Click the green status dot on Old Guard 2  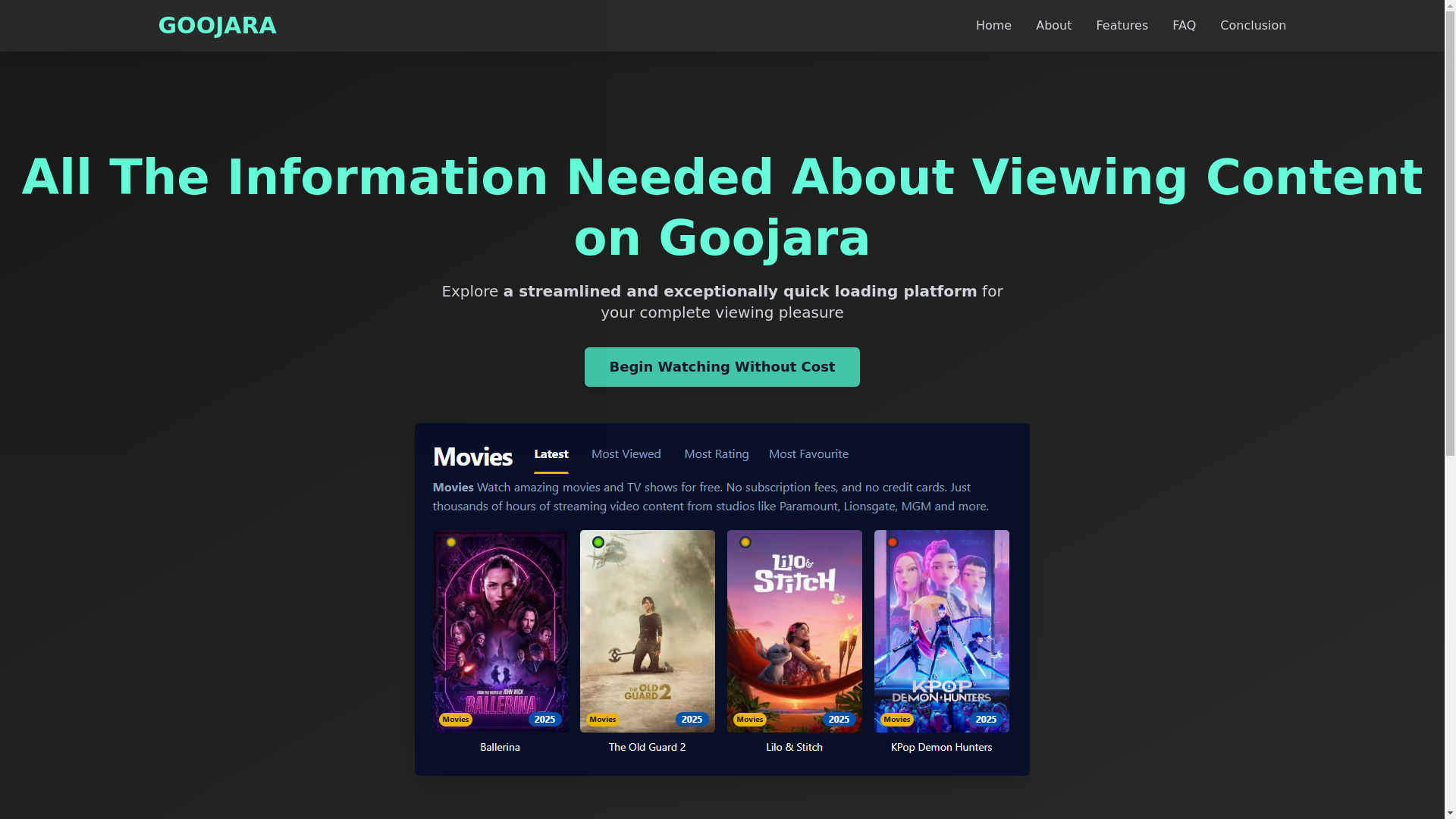click(598, 542)
